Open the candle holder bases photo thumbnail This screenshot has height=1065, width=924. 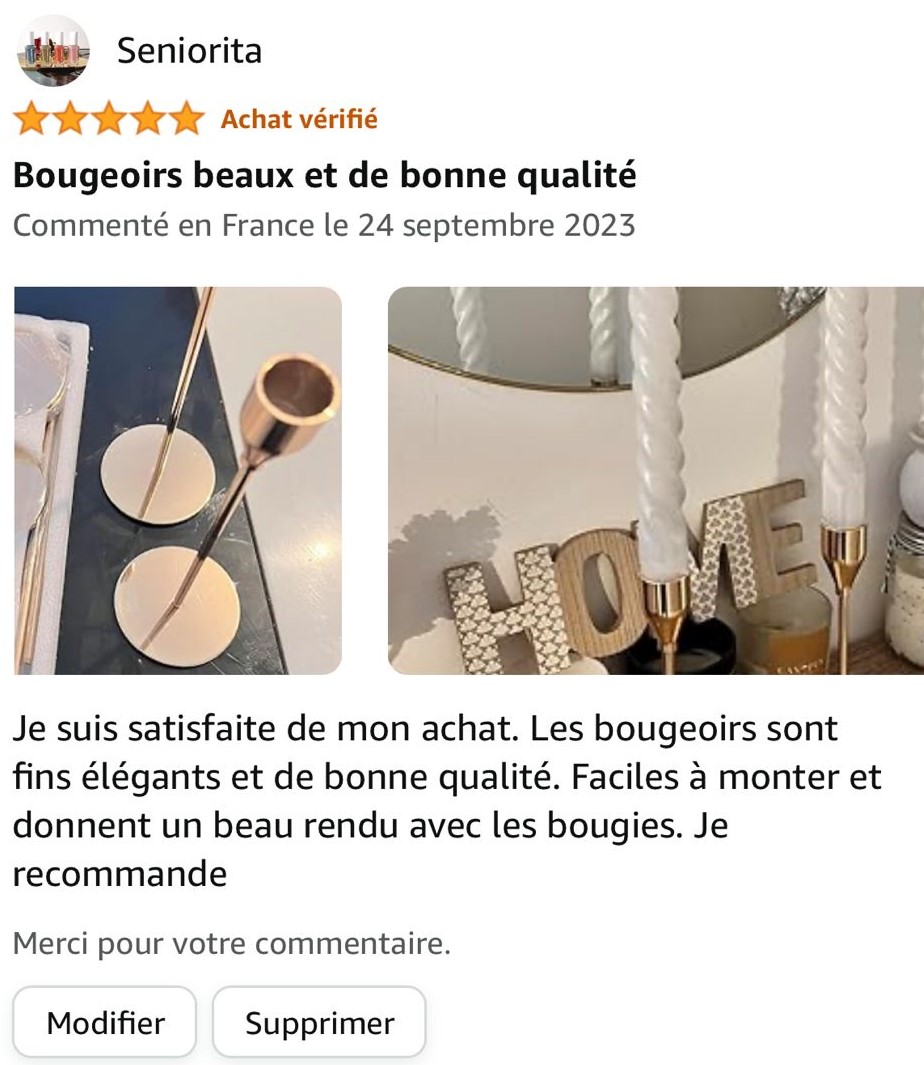coord(178,480)
